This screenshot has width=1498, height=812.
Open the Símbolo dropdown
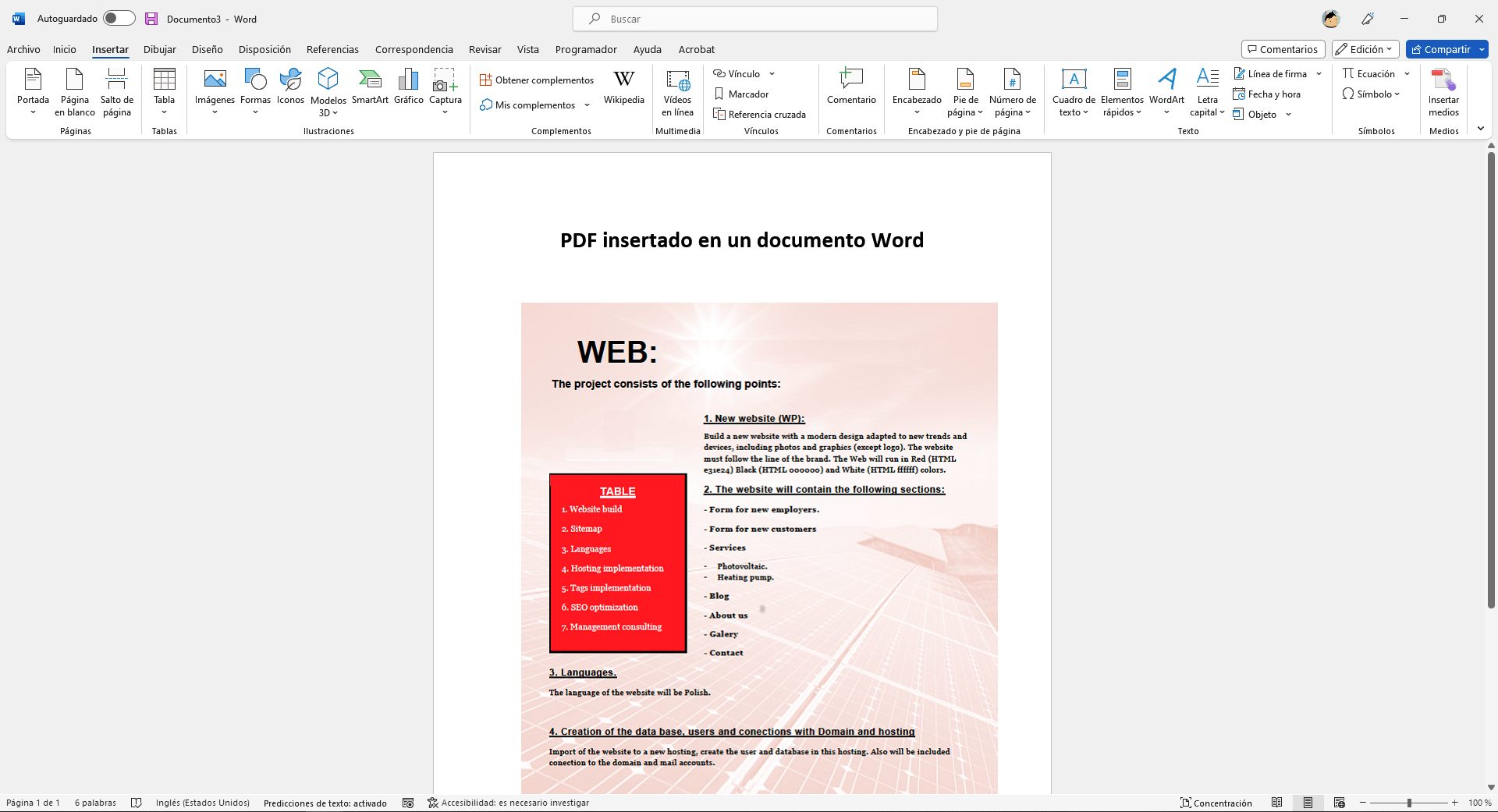pos(1371,94)
